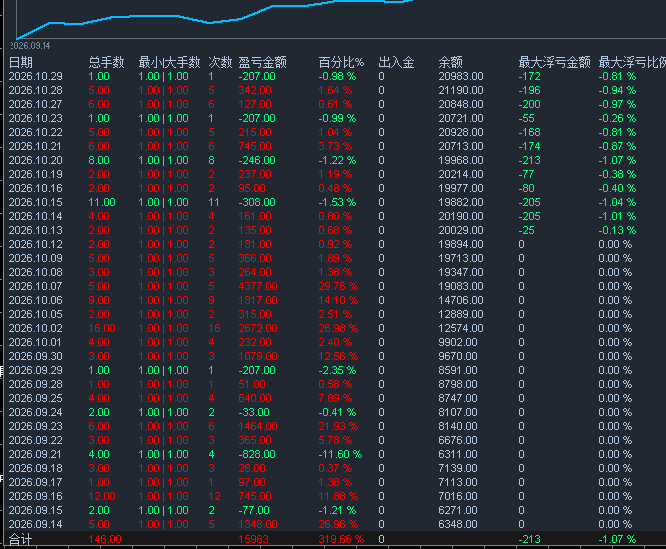666x549 pixels.
Task: Click the 出入金 column header
Action: pos(396,62)
